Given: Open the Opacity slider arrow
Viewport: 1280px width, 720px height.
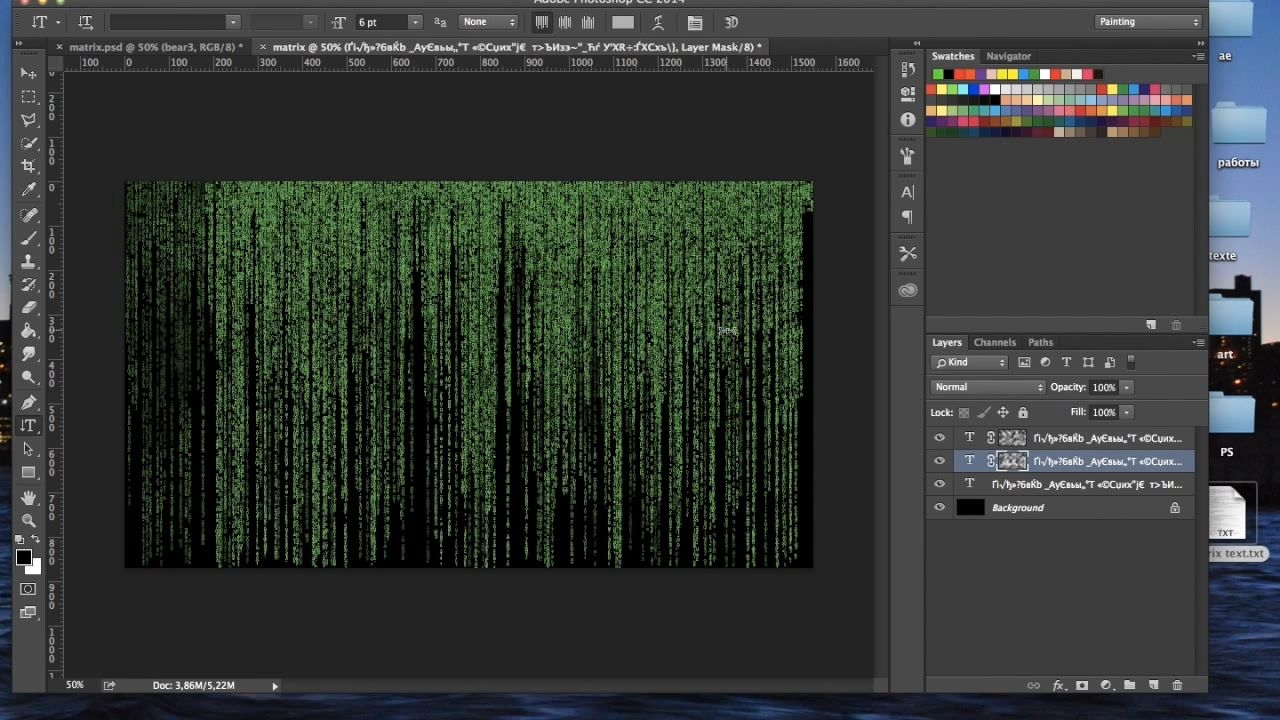Looking at the screenshot, I should point(1126,387).
